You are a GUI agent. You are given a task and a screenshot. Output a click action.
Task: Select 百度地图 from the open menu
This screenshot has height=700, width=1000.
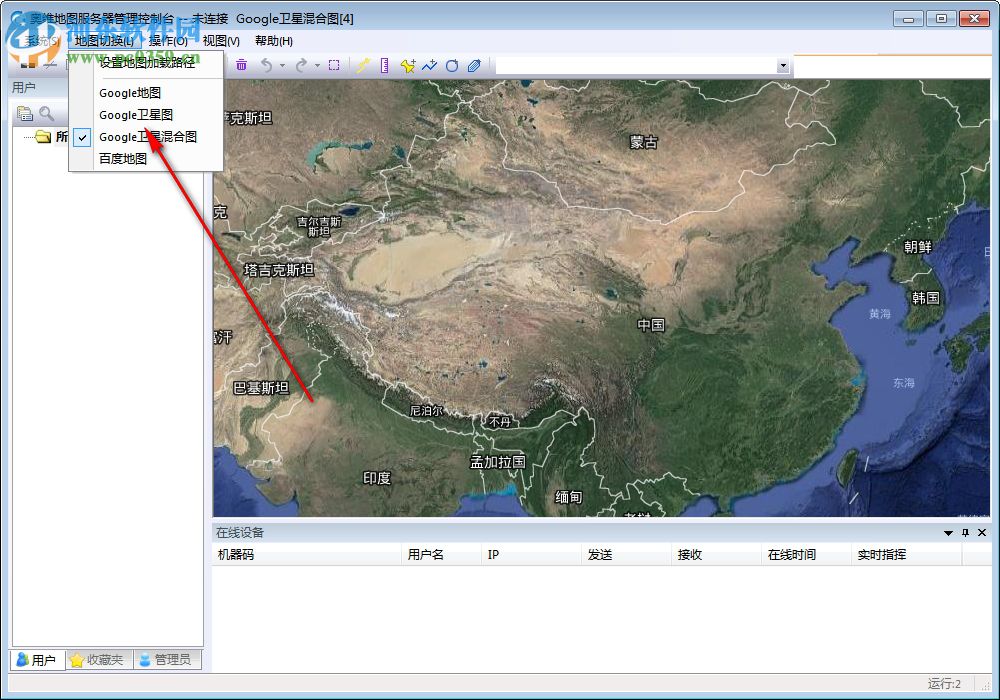pos(122,158)
